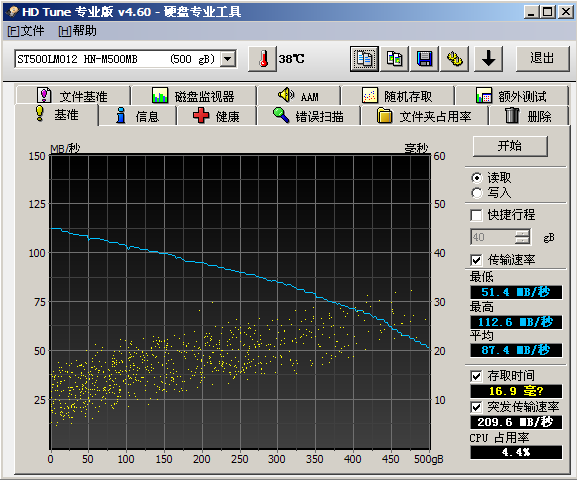
Task: Switch to the 信息 tab
Action: (x=137, y=116)
